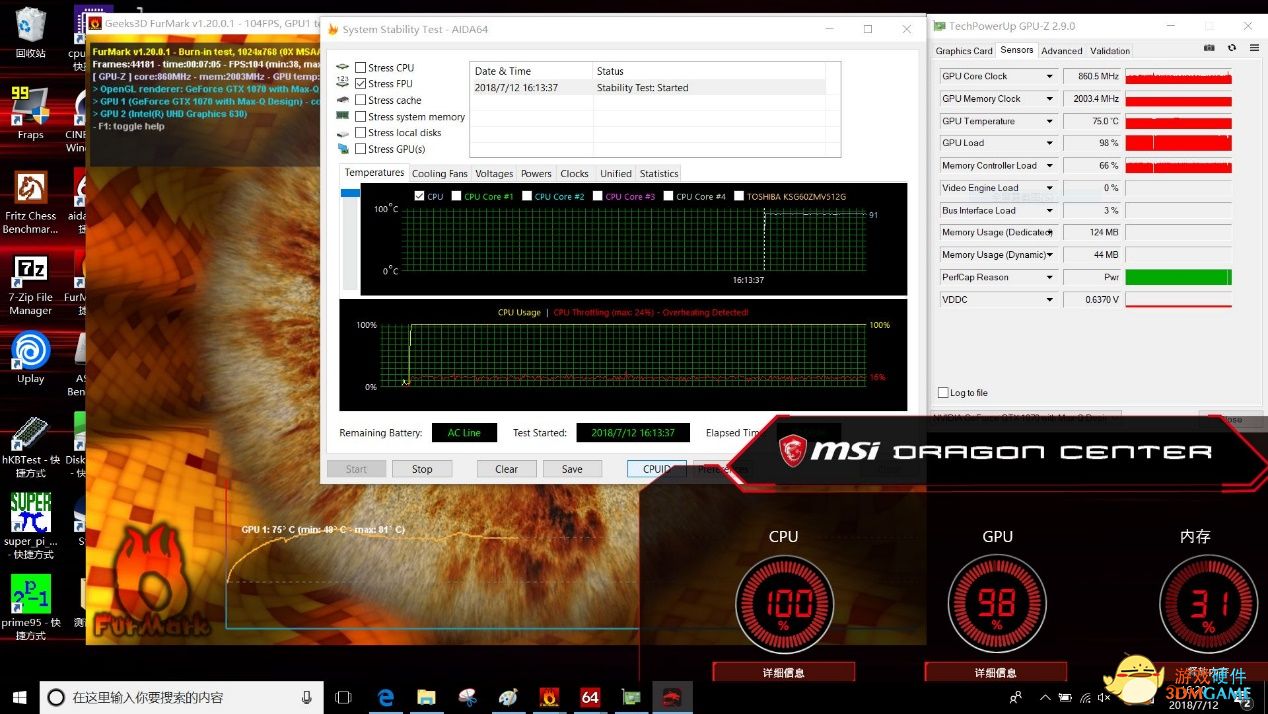
Task: Open the hKBTest desktop shortcut
Action: tap(30, 447)
